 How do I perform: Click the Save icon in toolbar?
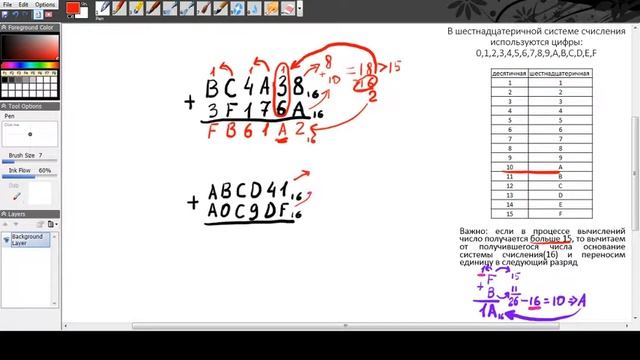click(5, 15)
